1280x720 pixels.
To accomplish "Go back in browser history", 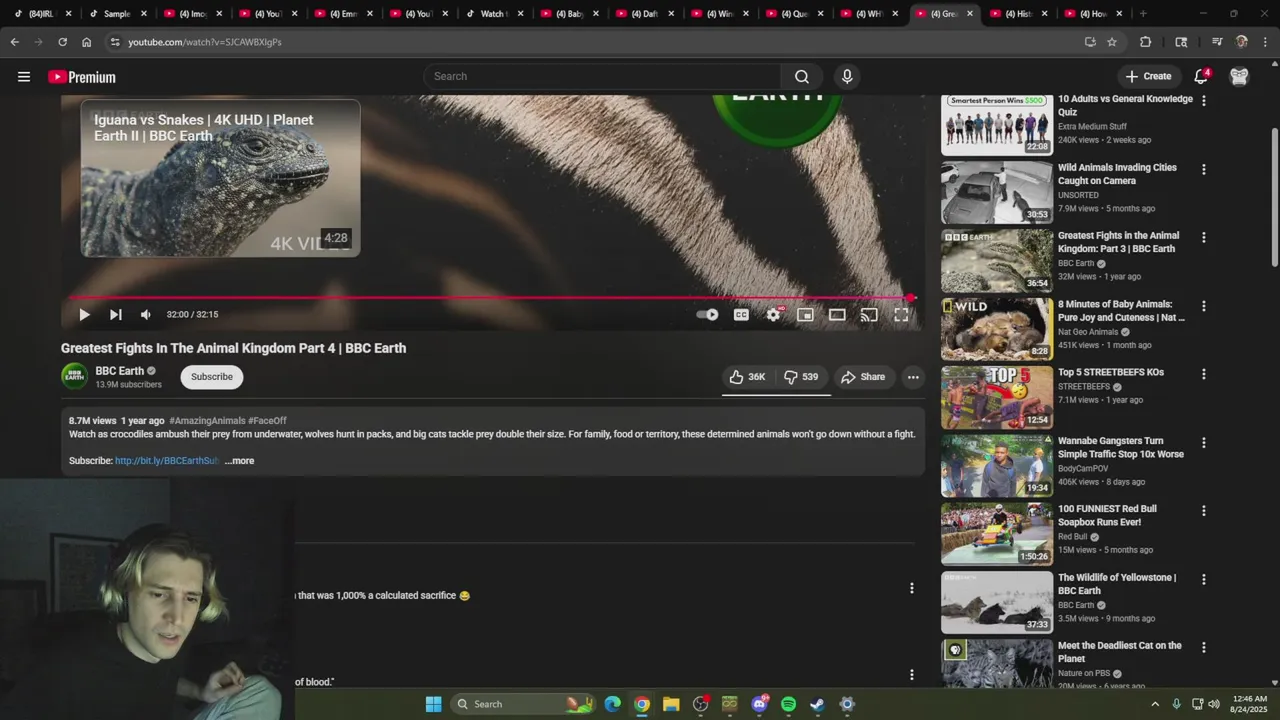I will click(x=14, y=42).
